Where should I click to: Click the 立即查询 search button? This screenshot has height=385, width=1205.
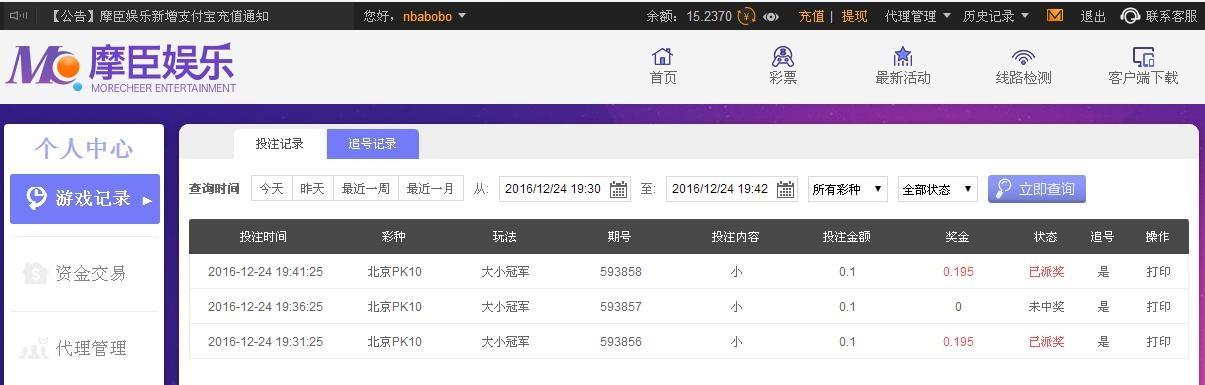click(x=1036, y=189)
